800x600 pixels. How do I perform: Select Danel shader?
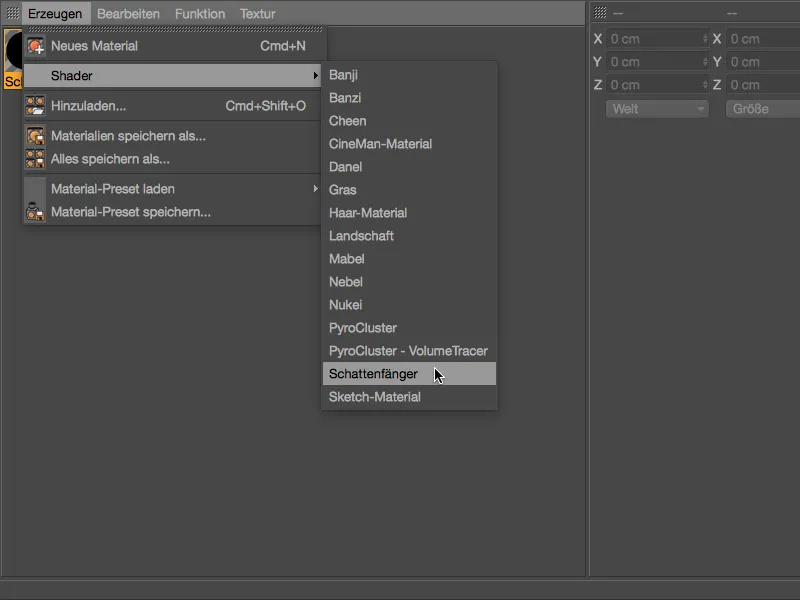[409, 167]
